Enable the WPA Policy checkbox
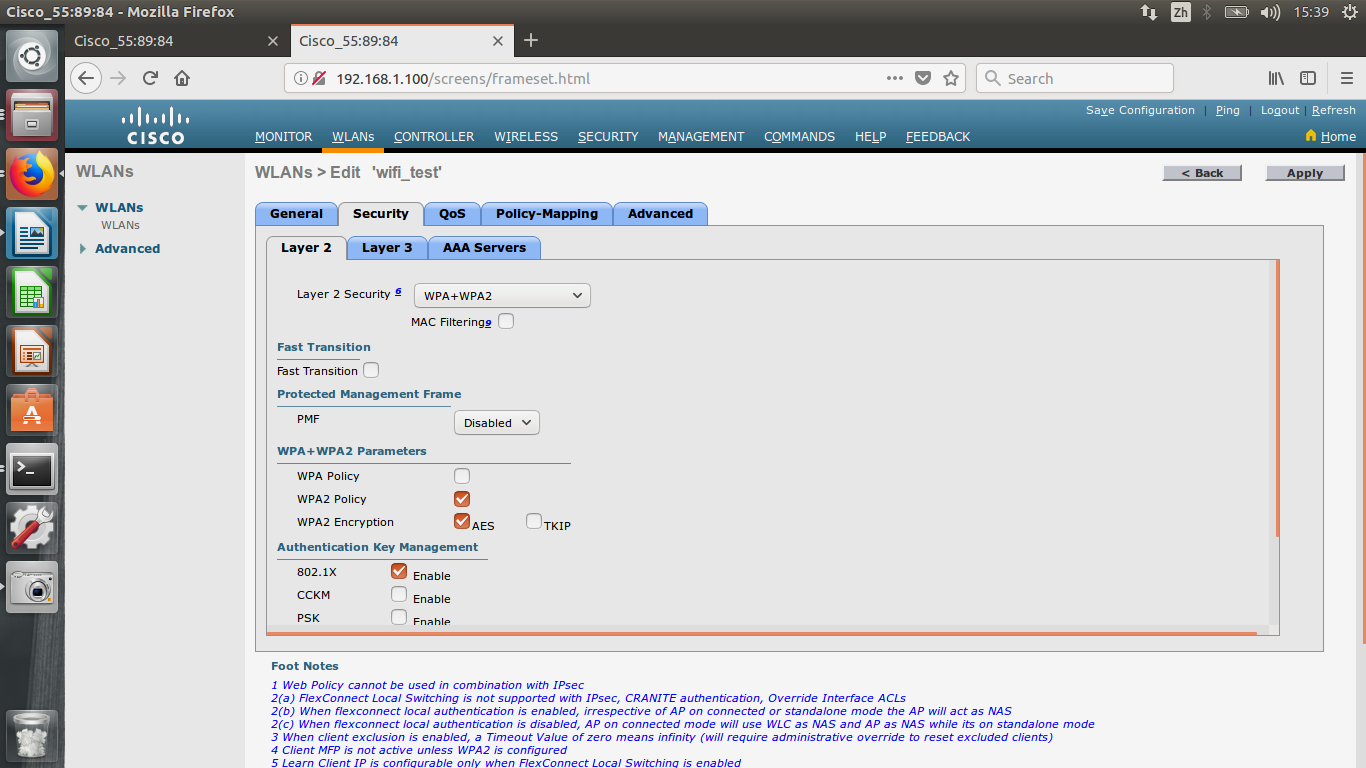 (462, 476)
